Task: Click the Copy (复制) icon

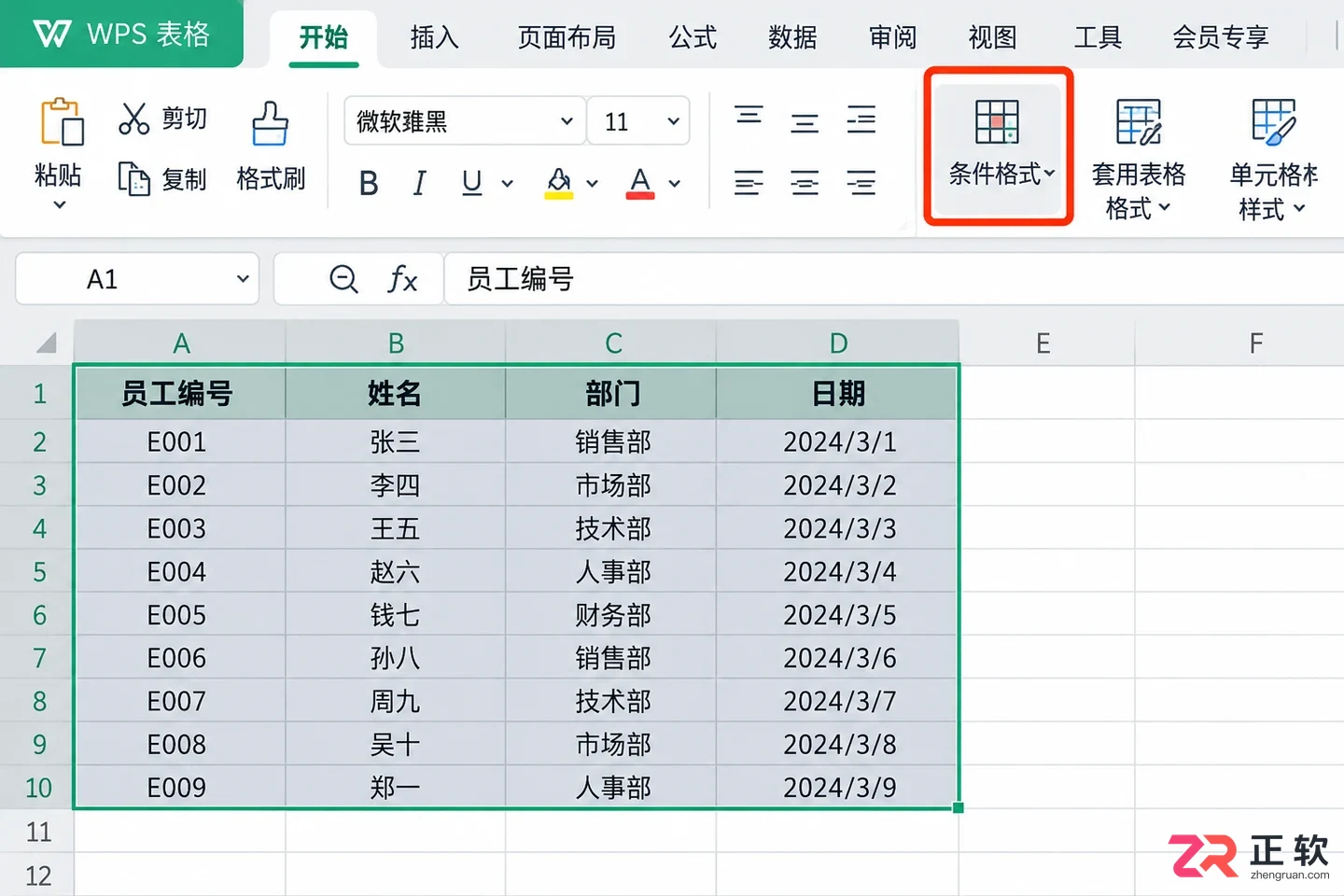Action: pos(134,178)
